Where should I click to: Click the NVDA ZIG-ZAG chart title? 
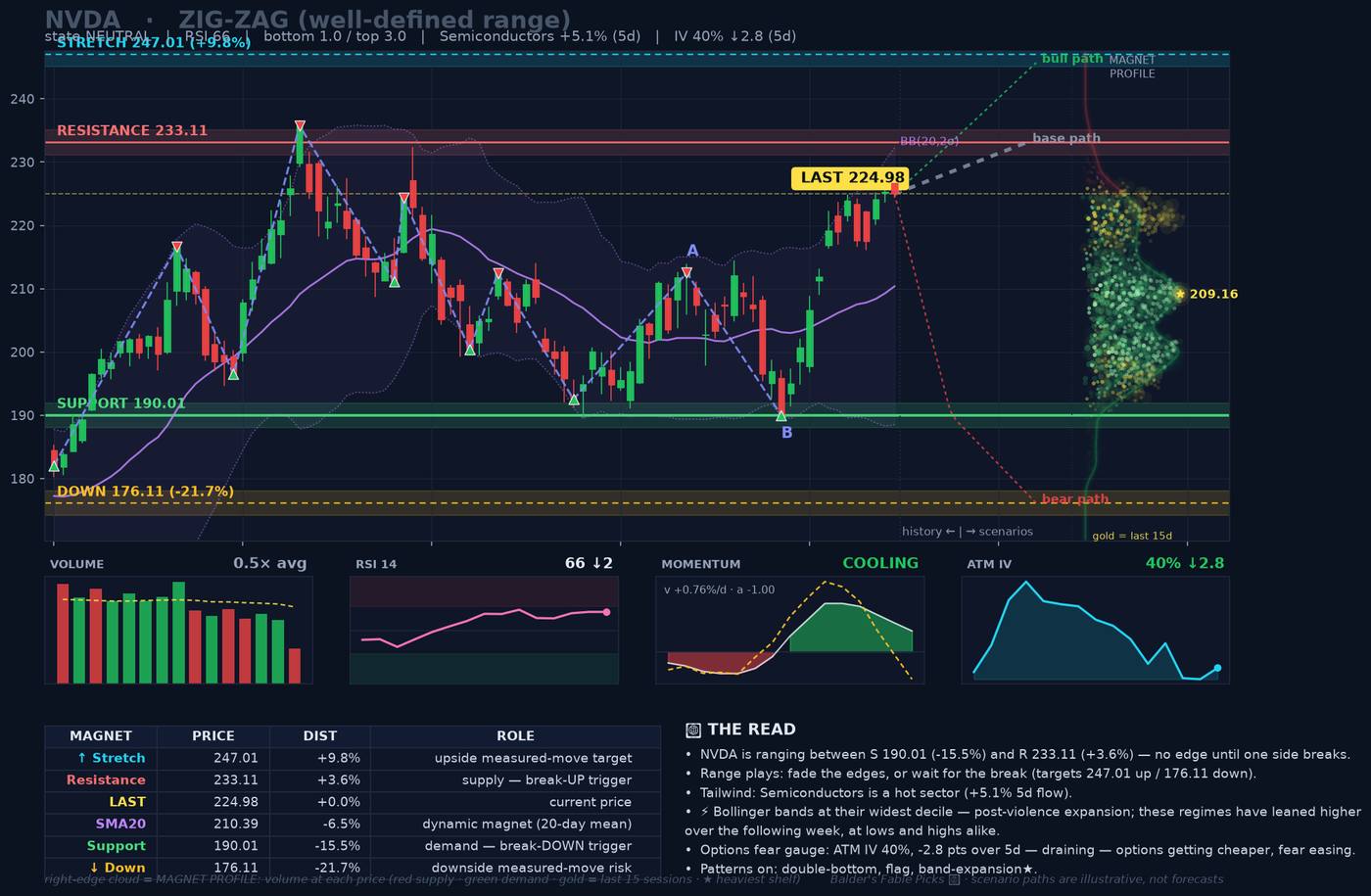pos(307,20)
